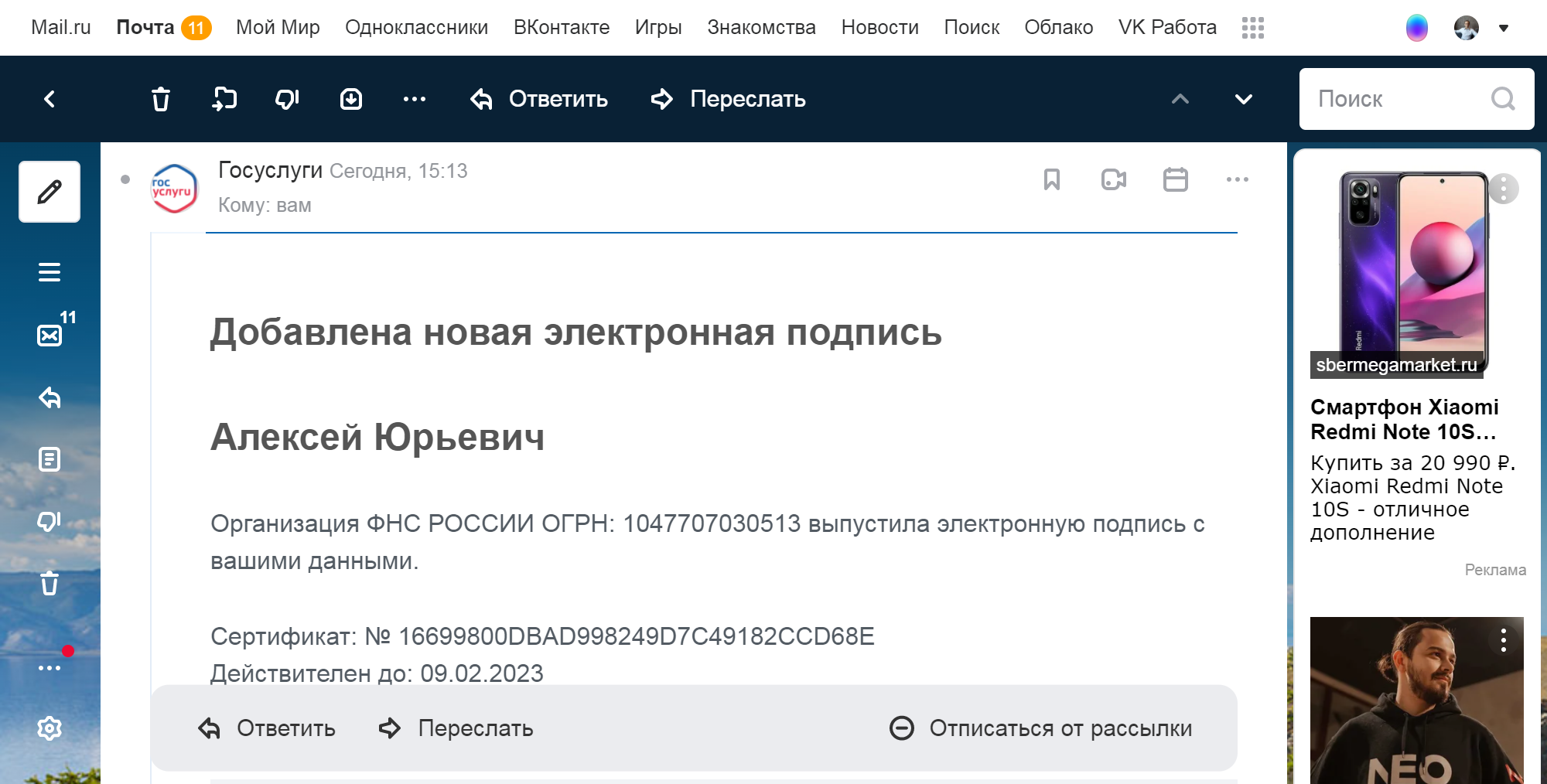Screen dimensions: 1547x784
Task: Click Кому: вам recipient line
Action: pos(265,205)
